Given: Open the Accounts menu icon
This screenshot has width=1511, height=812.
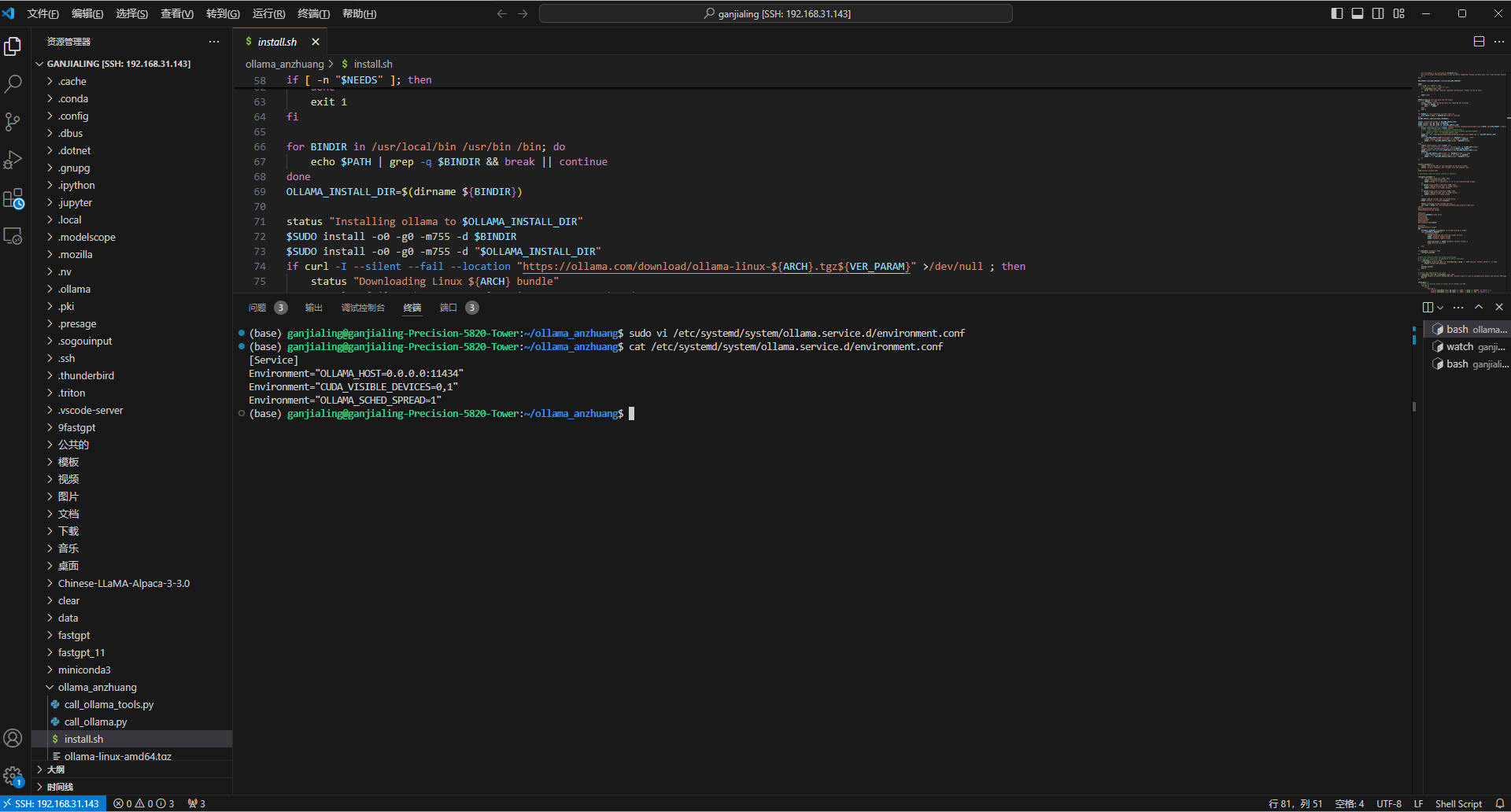Looking at the screenshot, I should 13,738.
